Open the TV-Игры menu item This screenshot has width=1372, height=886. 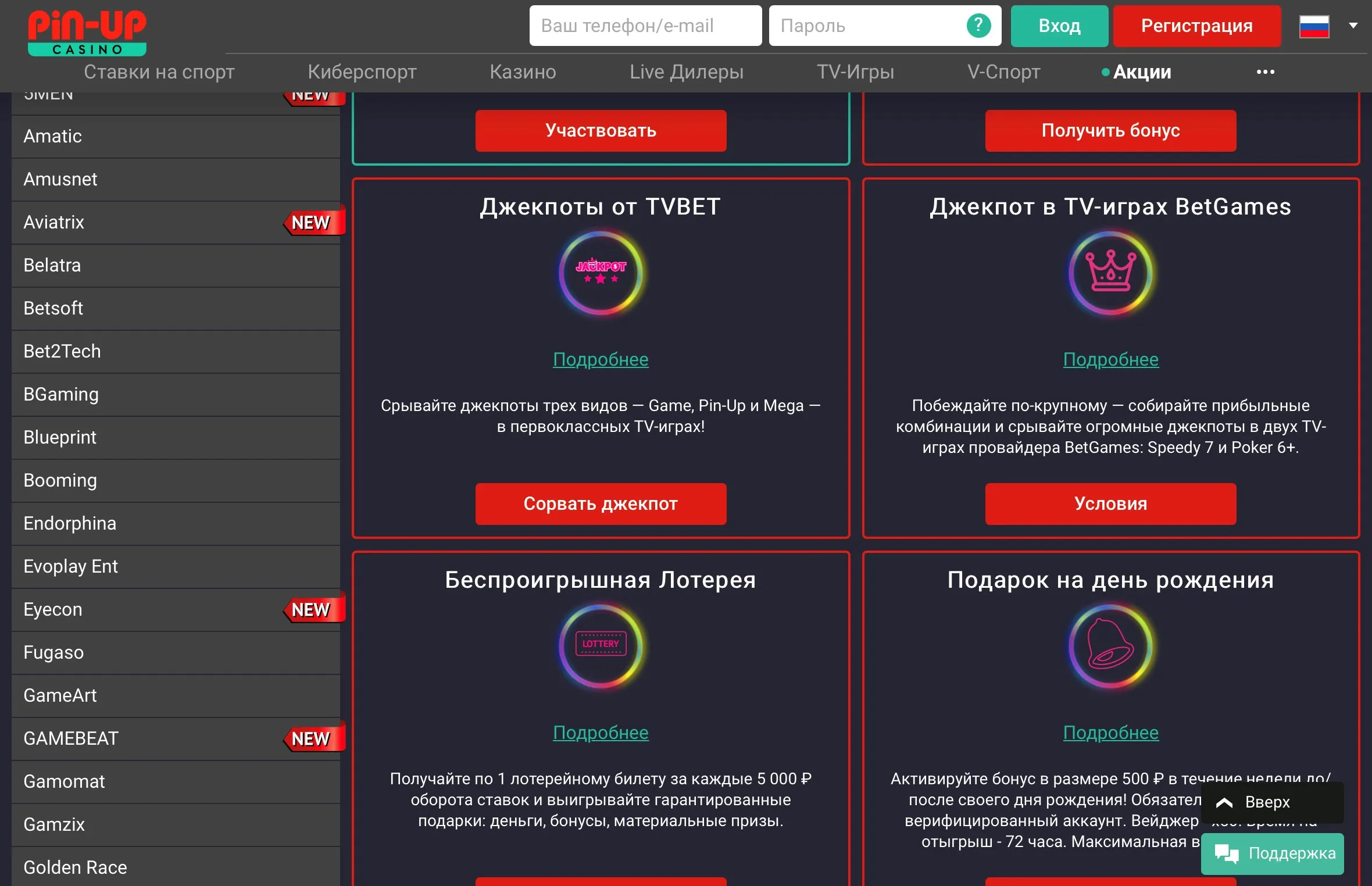(x=855, y=72)
